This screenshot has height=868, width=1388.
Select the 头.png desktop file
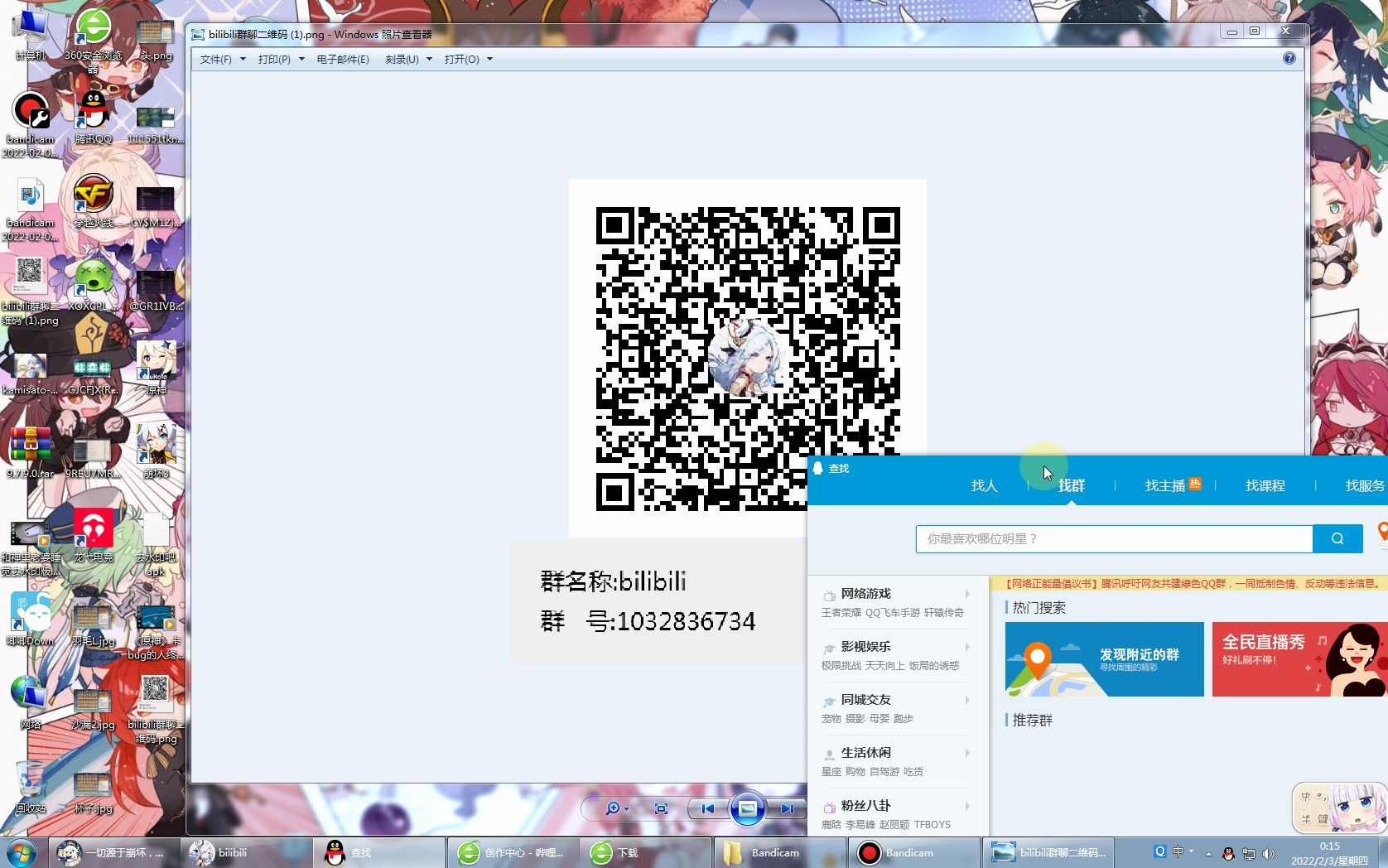(x=156, y=40)
